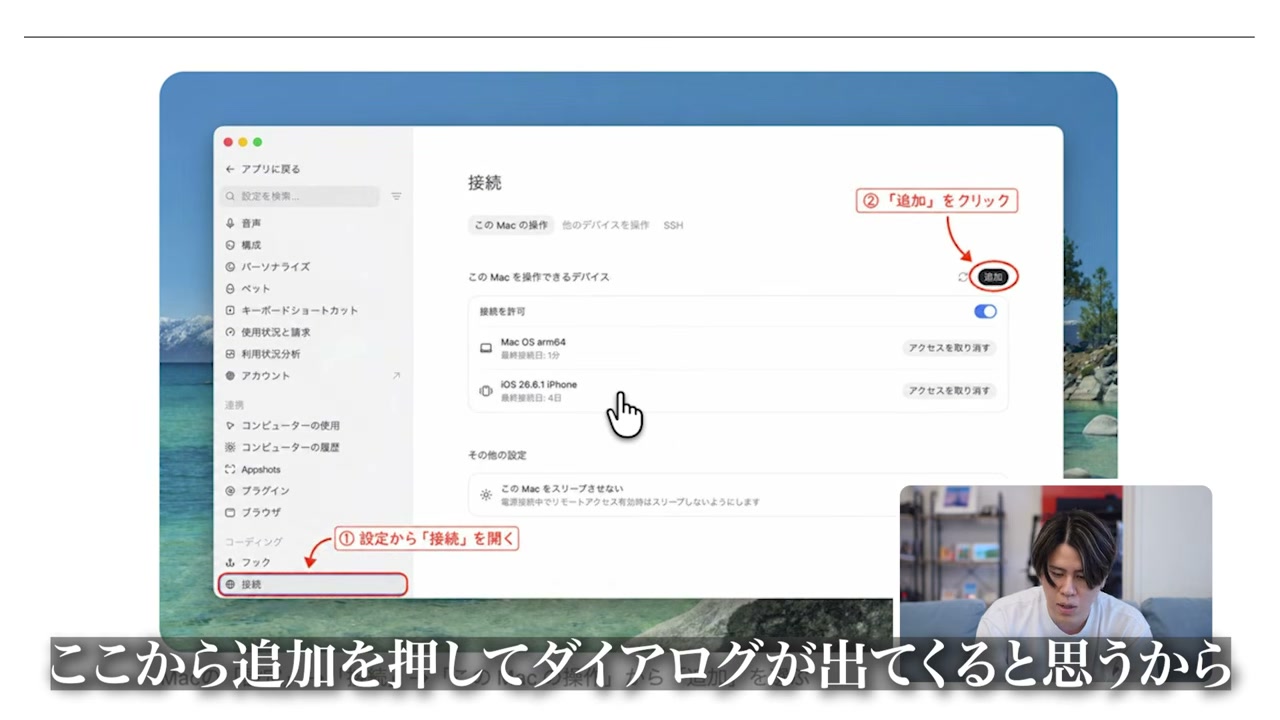Viewport: 1280px width, 720px height.
Task: Click the refresh icon beside 追加
Action: [963, 277]
